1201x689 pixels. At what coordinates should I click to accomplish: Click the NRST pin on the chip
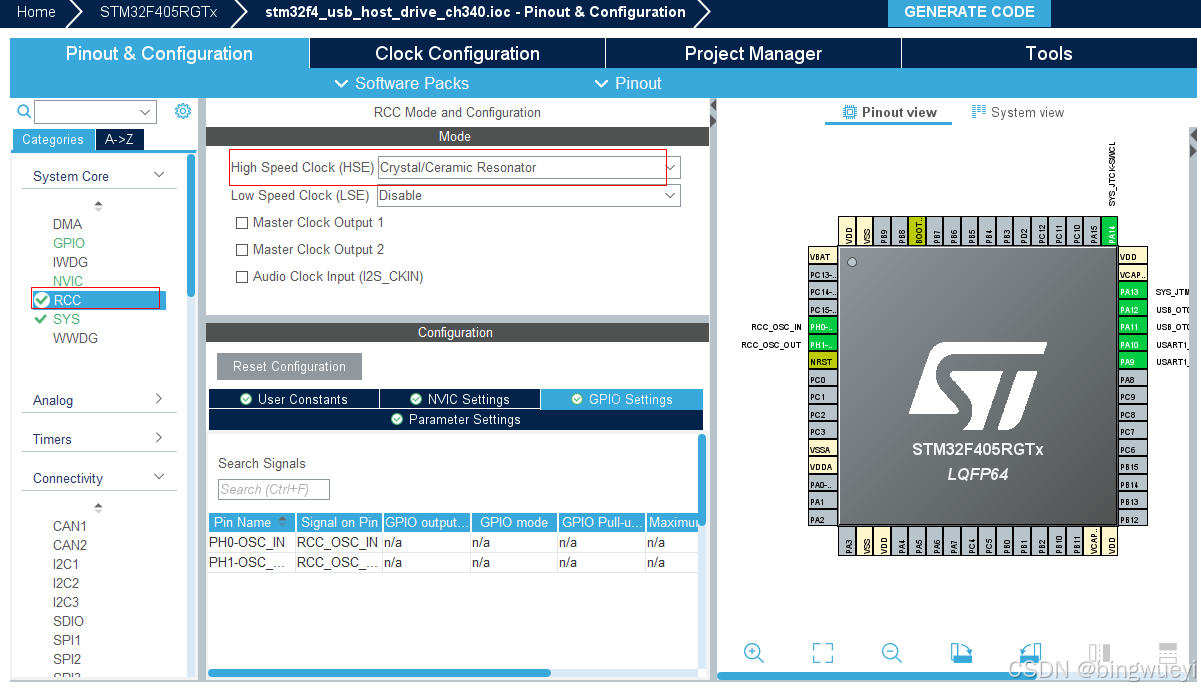(822, 362)
